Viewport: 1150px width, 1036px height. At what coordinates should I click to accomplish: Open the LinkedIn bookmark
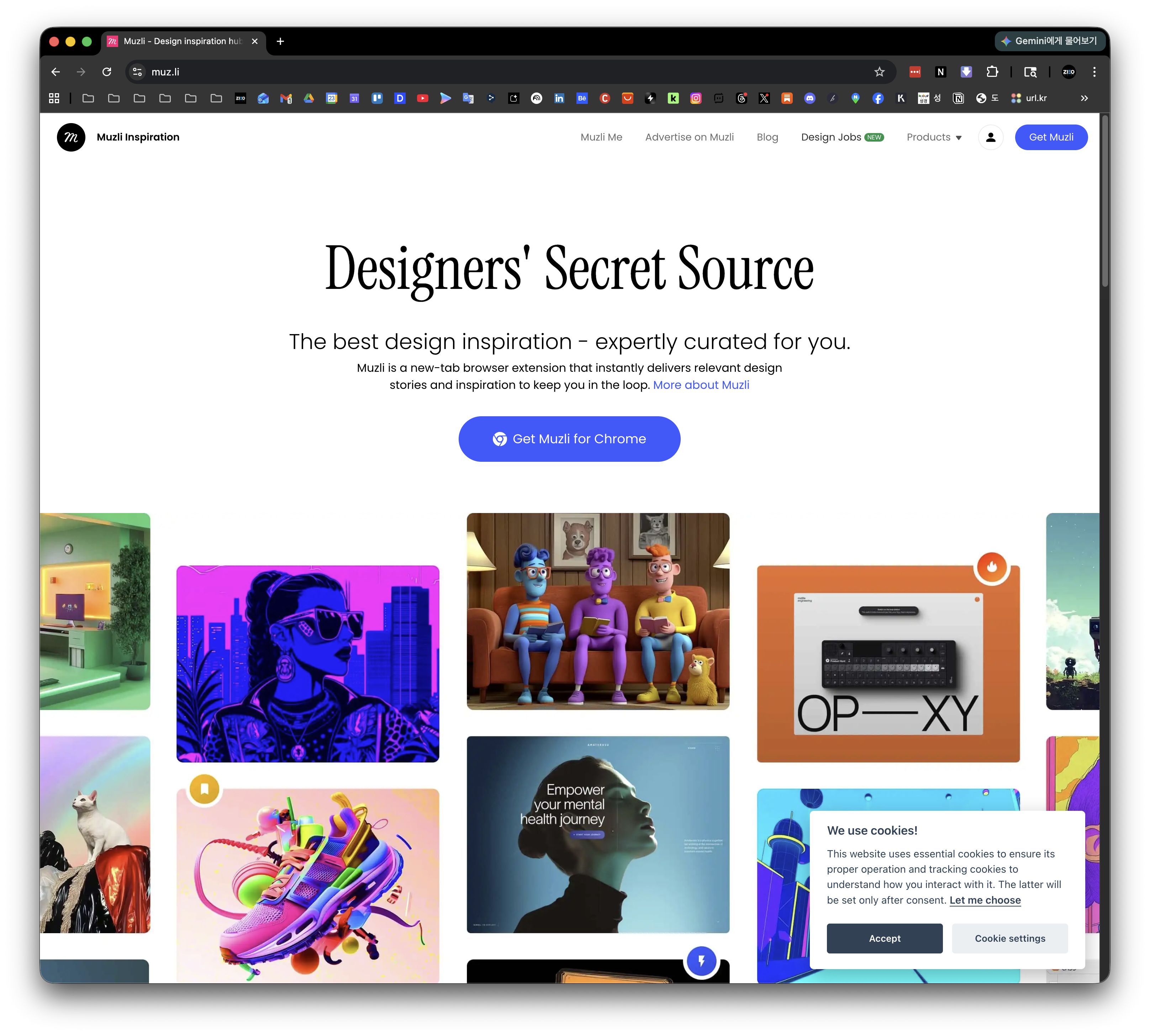(559, 99)
